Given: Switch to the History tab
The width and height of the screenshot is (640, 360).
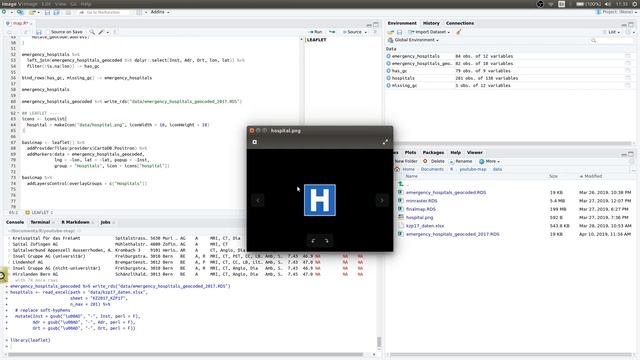Looking at the screenshot, I should click(431, 23).
